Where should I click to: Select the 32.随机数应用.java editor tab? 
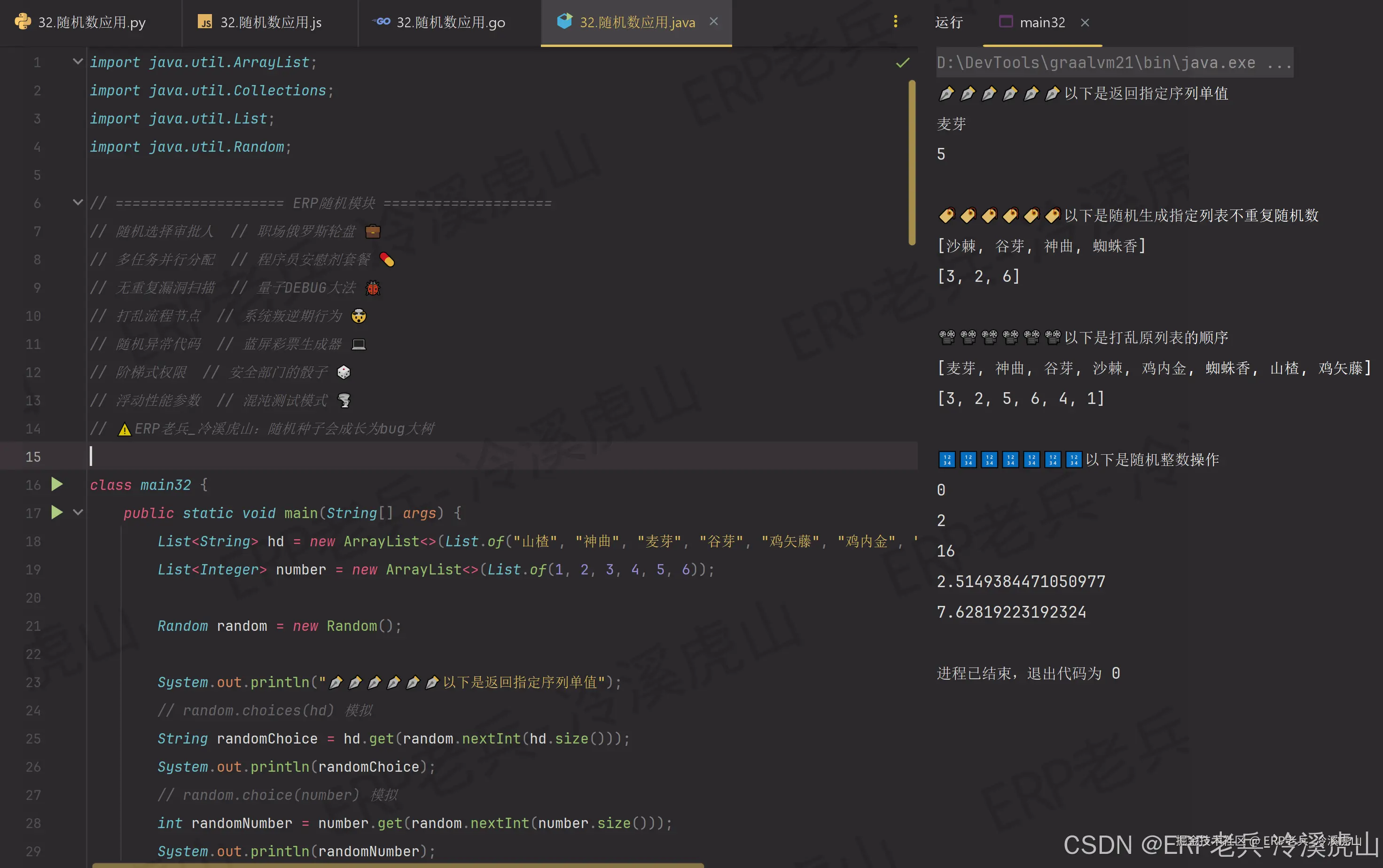[636, 23]
